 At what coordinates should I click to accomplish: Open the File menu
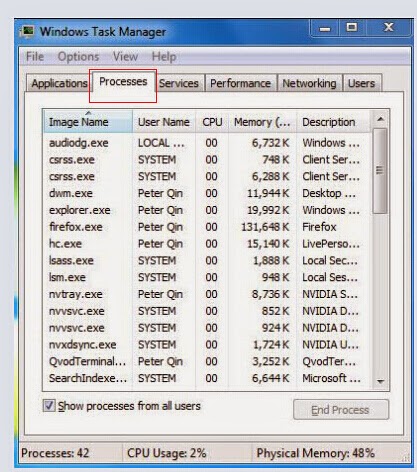pyautogui.click(x=35, y=56)
